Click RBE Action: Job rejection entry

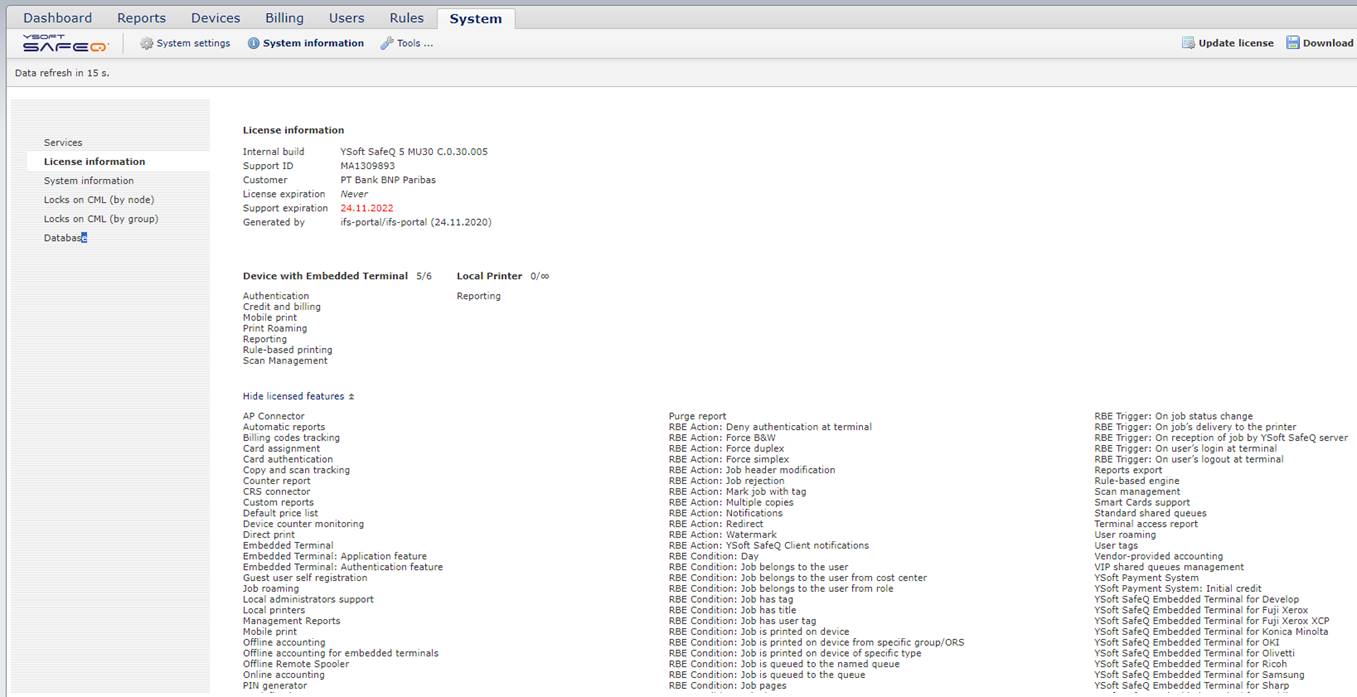tap(727, 481)
